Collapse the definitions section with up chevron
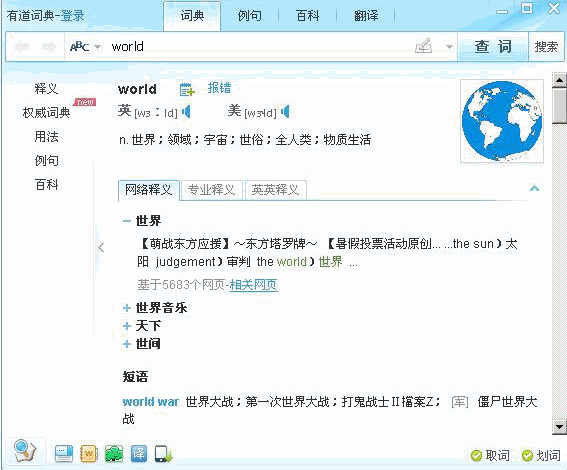 tap(534, 188)
